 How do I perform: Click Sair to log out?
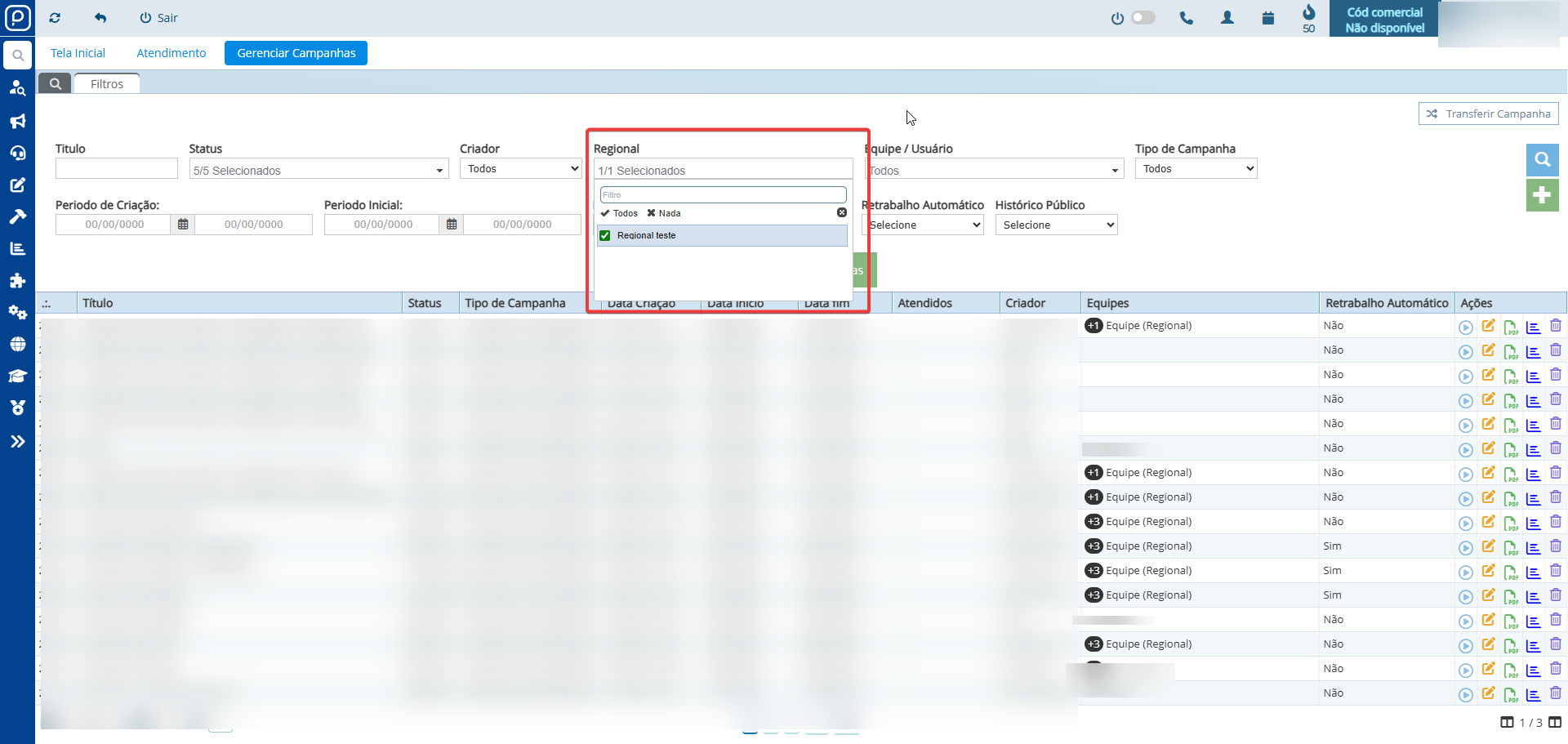coord(158,18)
